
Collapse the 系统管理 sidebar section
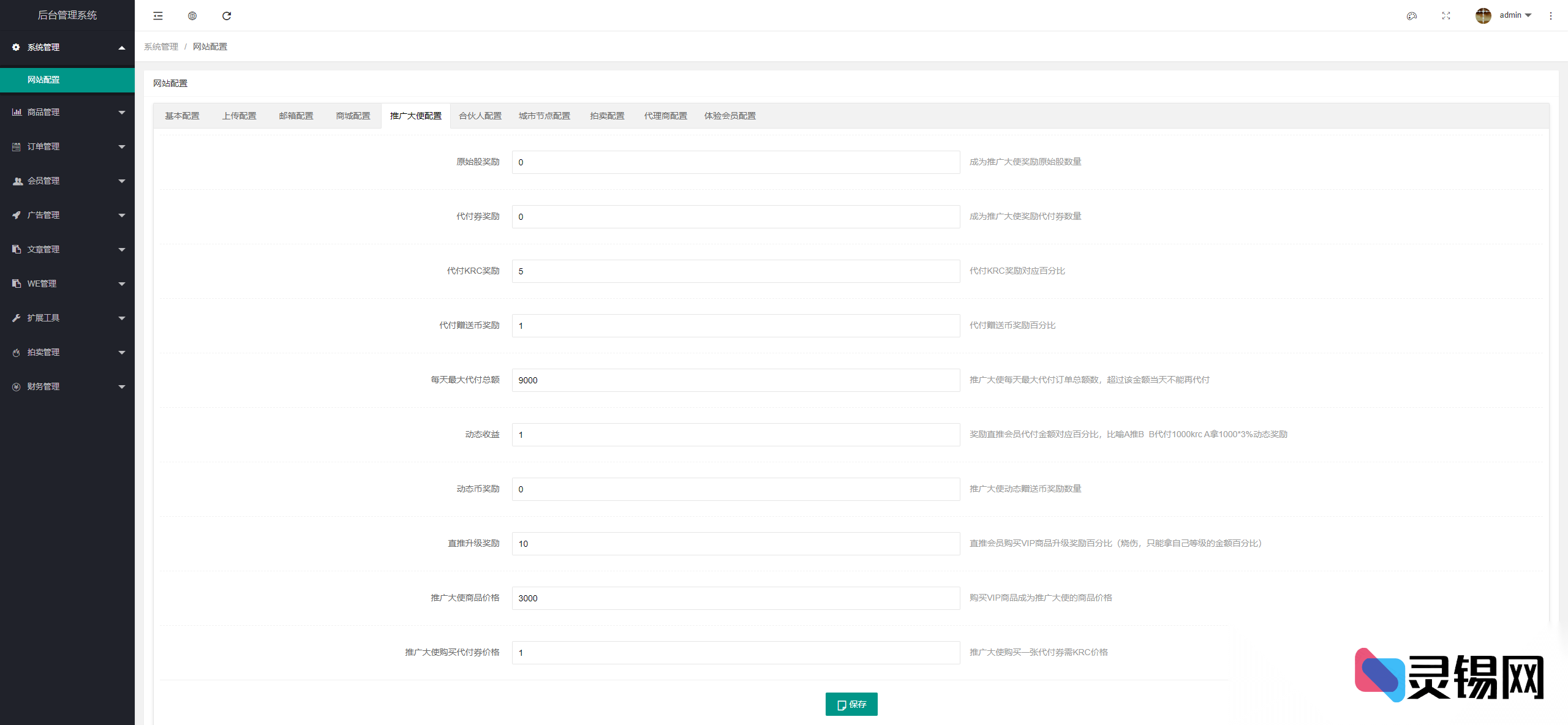67,47
